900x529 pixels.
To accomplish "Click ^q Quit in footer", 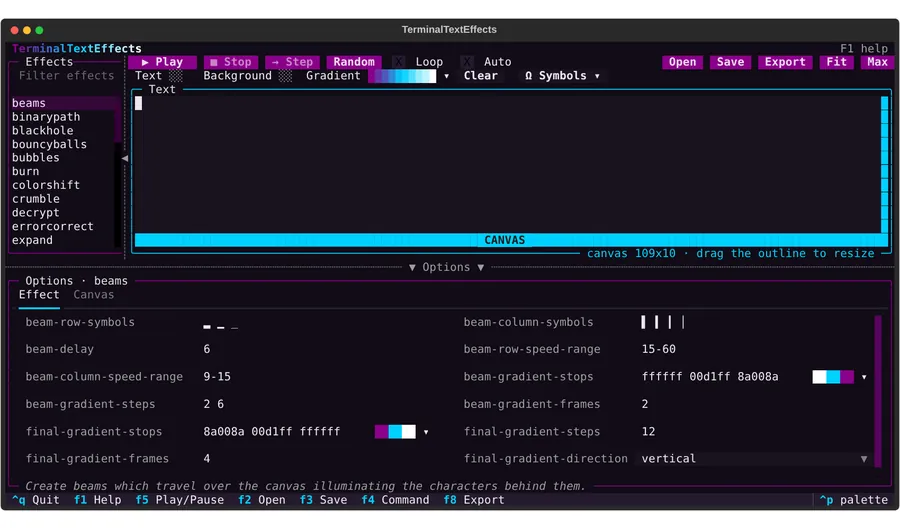I will click(36, 500).
